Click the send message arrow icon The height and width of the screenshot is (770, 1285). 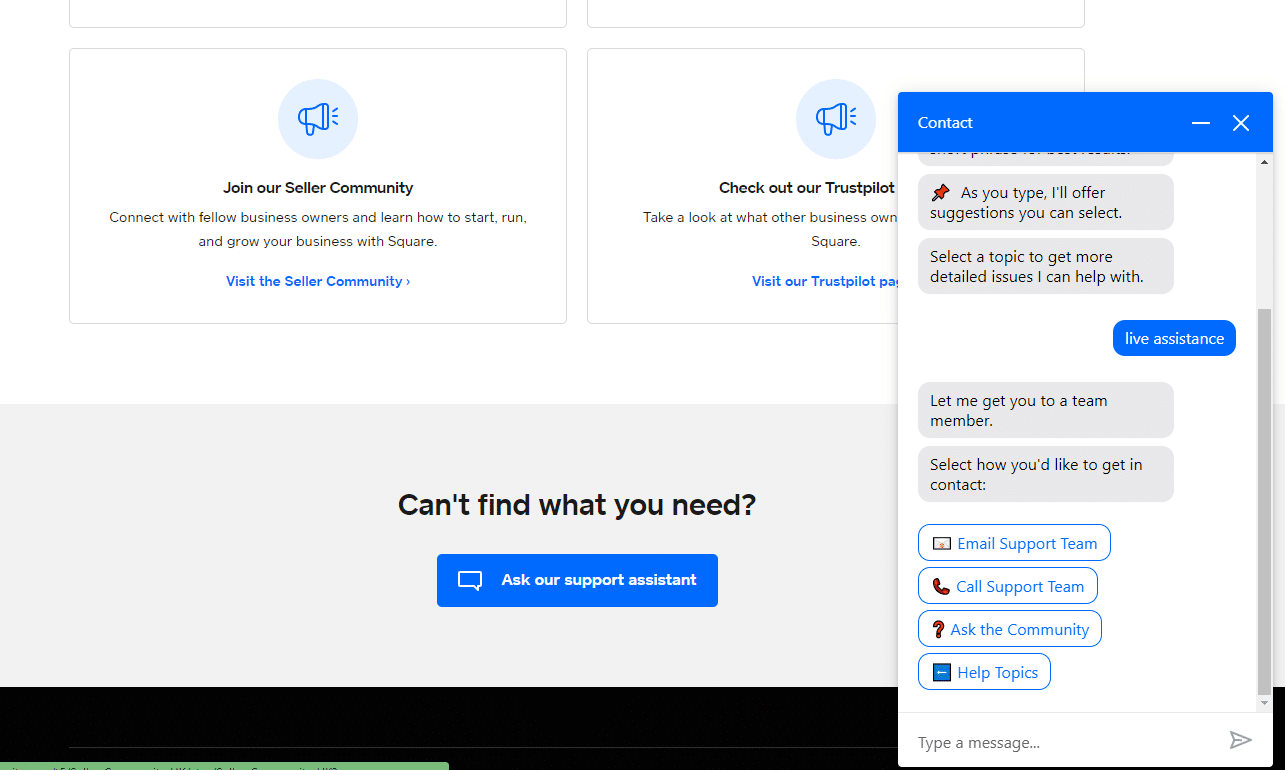coord(1240,740)
